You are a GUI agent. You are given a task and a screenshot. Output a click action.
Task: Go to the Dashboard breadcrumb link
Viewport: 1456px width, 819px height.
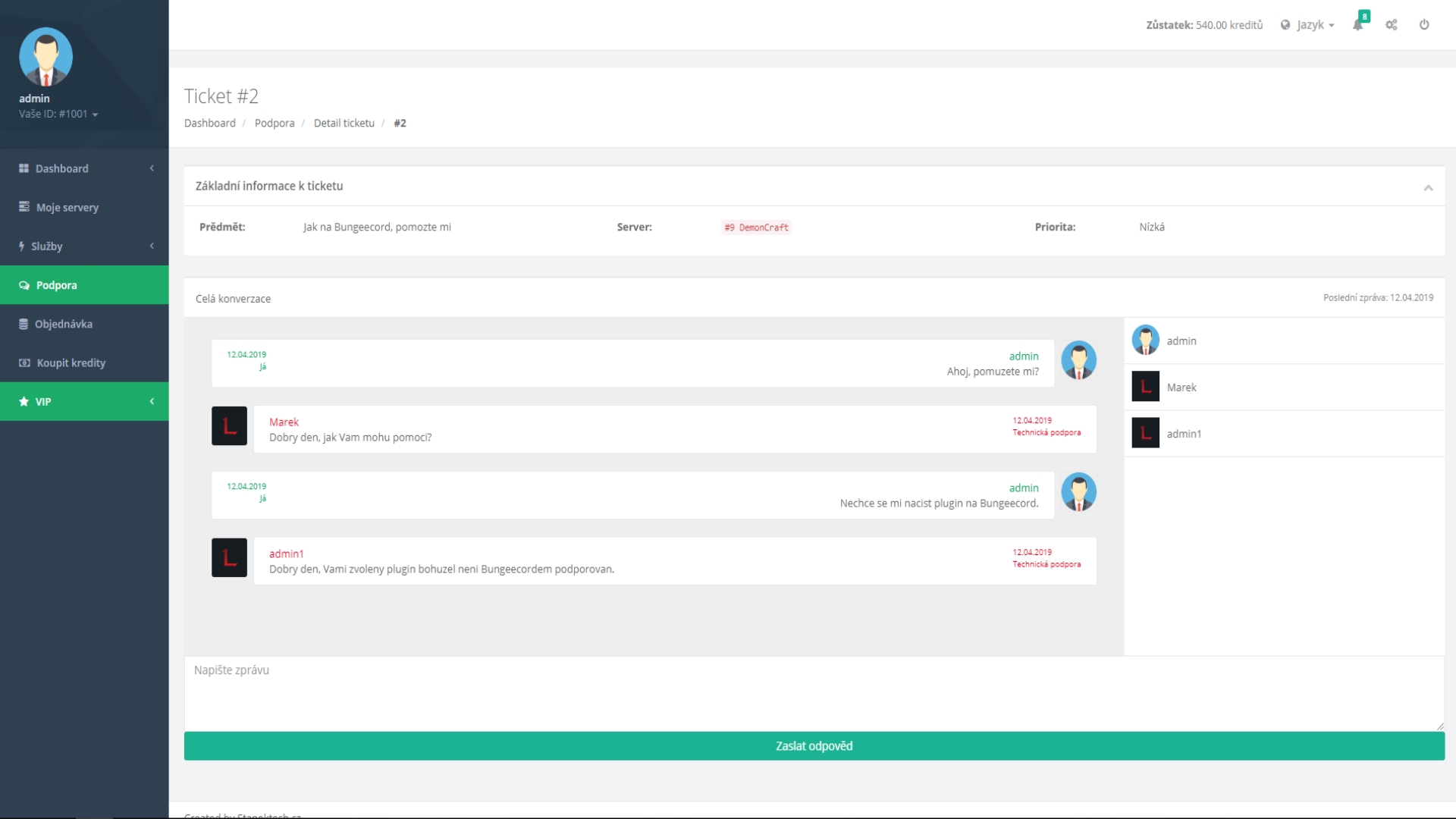[x=210, y=123]
